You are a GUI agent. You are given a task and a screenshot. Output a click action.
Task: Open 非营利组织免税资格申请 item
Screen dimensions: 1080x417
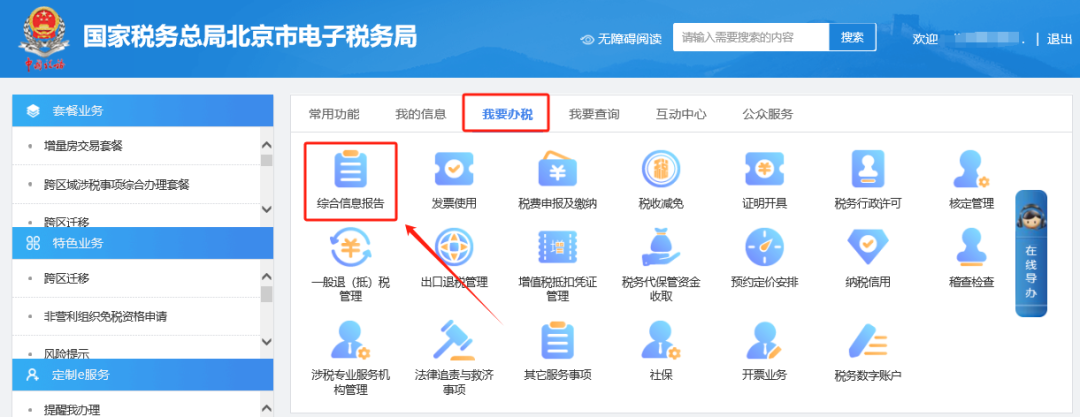click(x=105, y=317)
